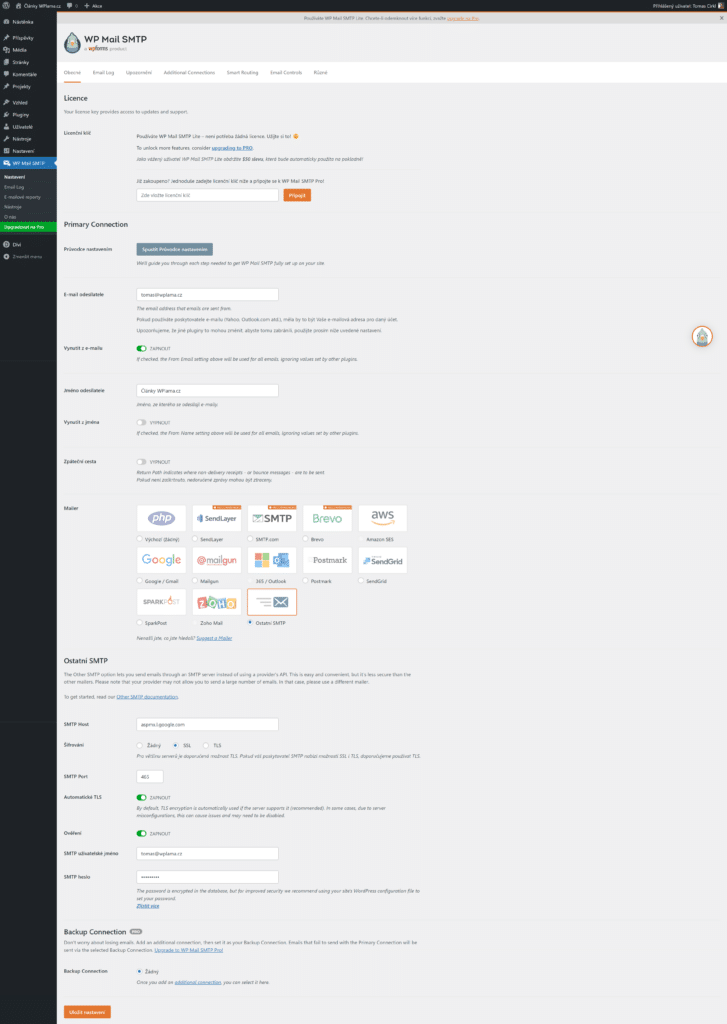Click into the SMTP Host field

[207, 724]
